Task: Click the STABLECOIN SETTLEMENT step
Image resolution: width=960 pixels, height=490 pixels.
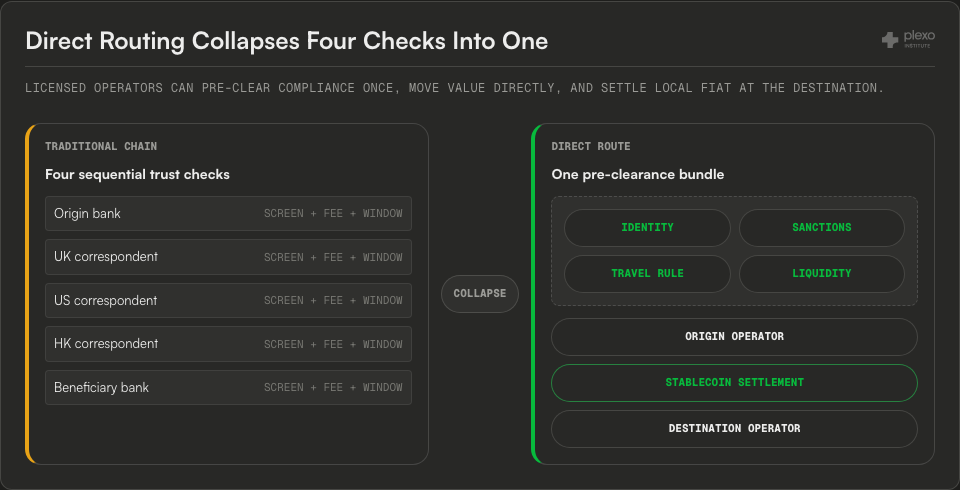Action: click(x=734, y=383)
